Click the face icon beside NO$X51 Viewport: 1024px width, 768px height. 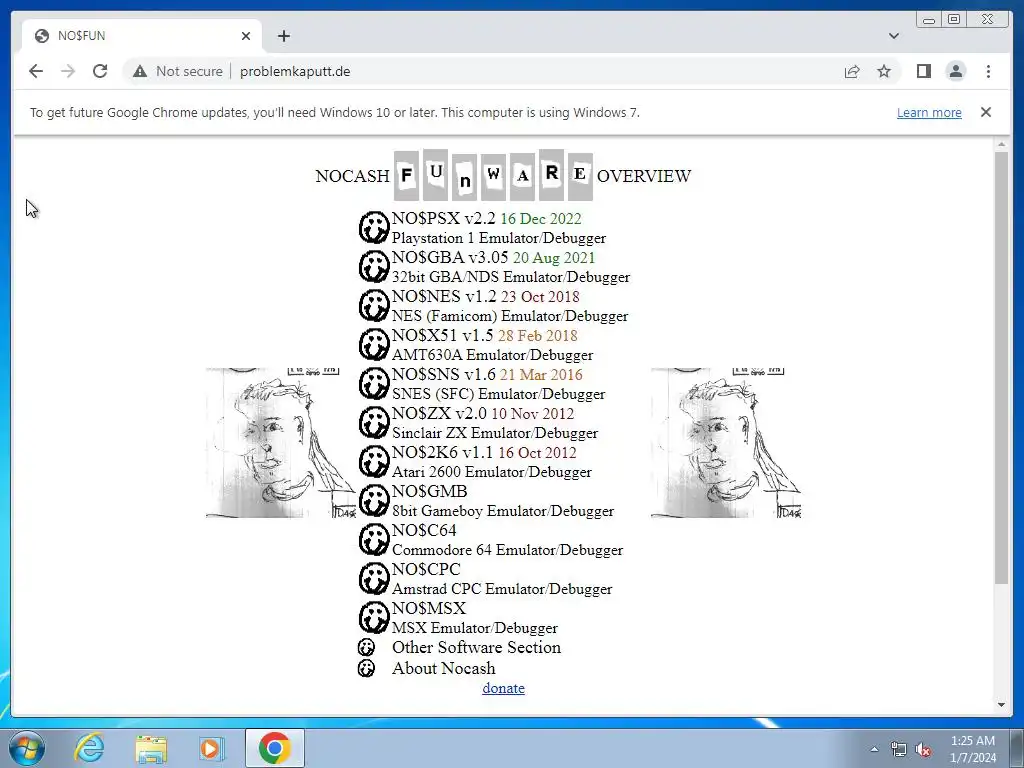[374, 345]
